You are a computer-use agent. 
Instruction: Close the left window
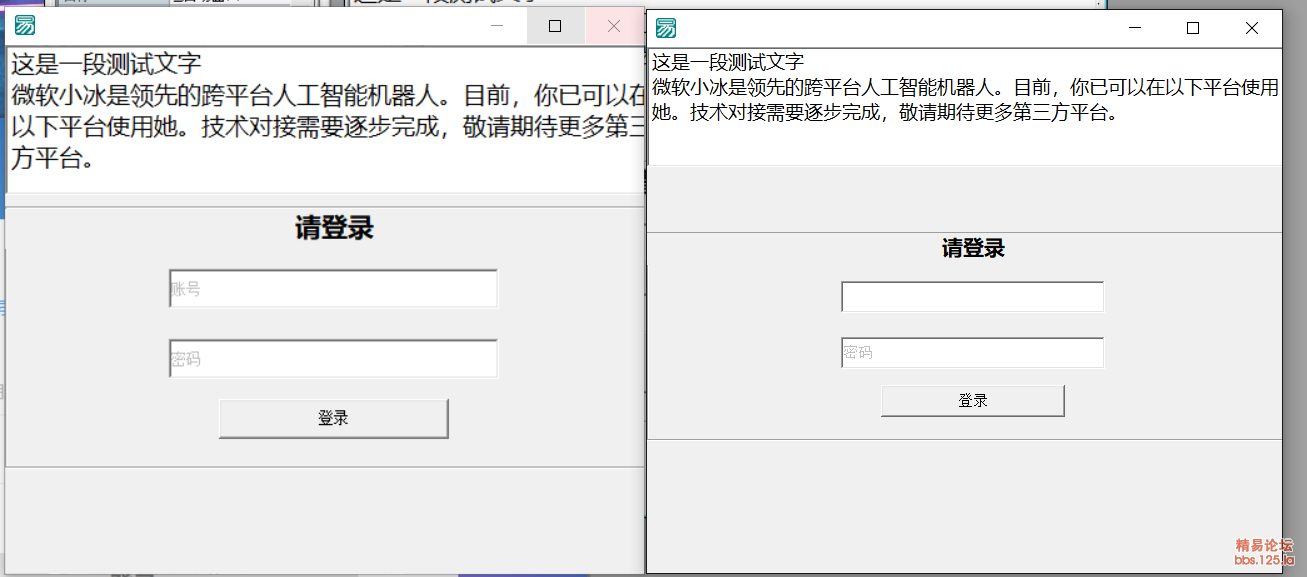point(614,26)
